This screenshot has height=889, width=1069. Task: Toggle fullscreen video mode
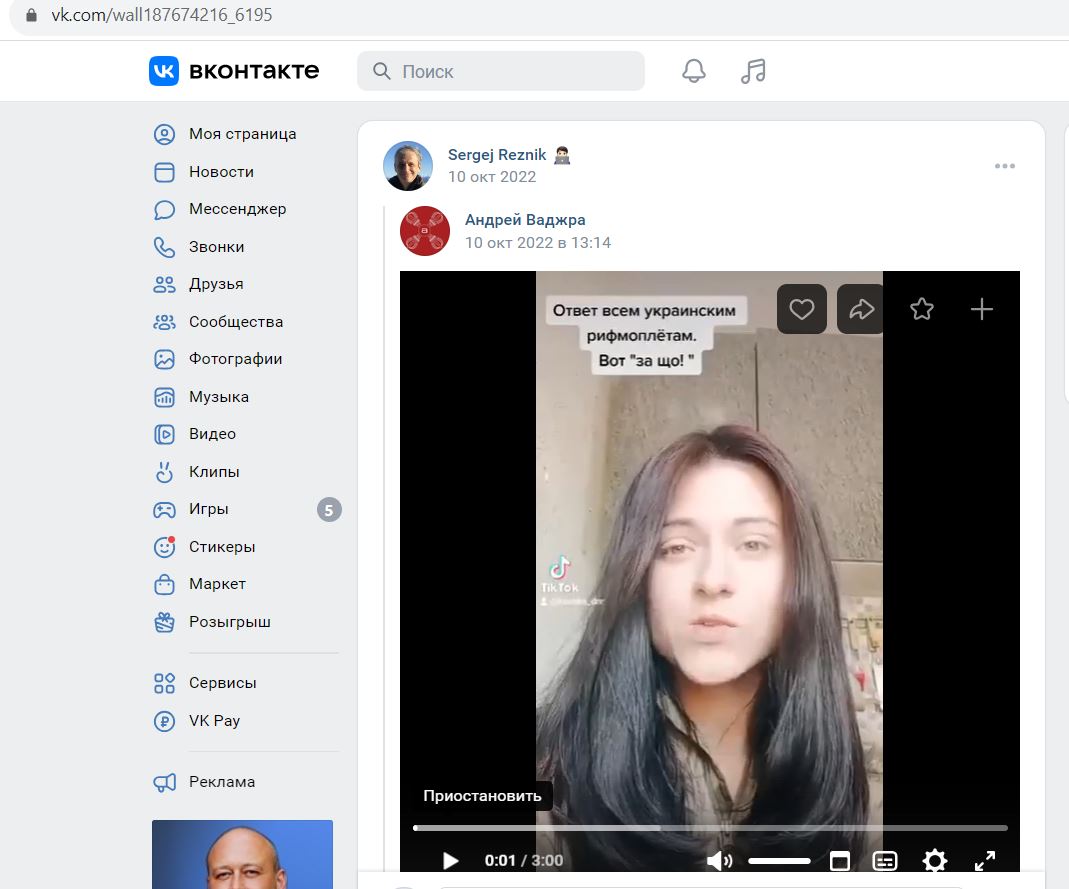coord(984,860)
